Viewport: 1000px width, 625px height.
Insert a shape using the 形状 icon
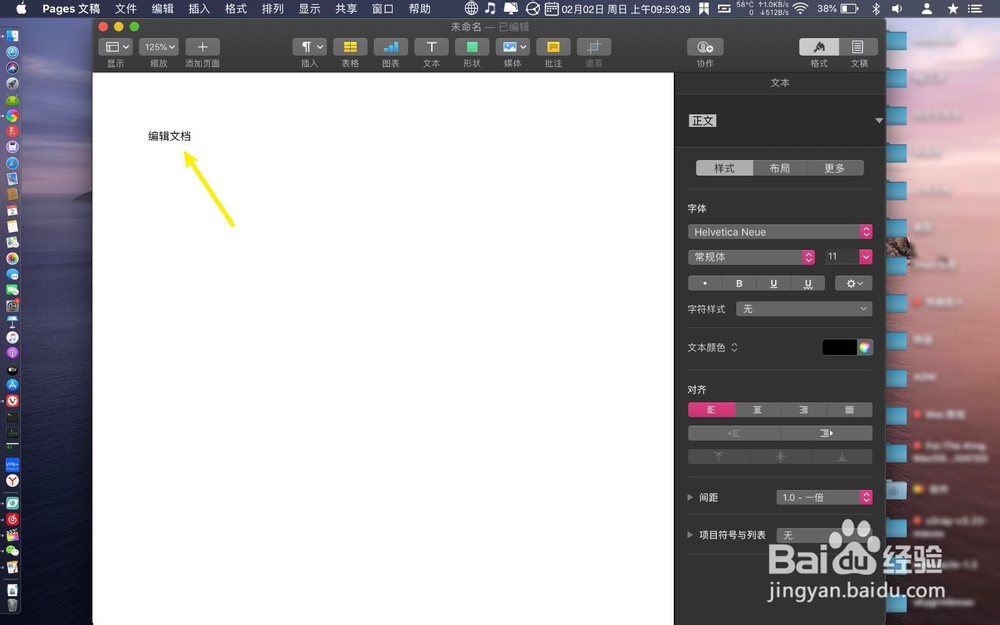(472, 47)
